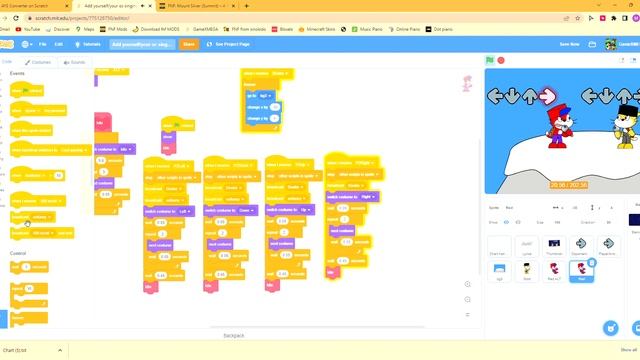640x360 pixels.
Task: Zoom out the code workspace
Action: [x=467, y=300]
